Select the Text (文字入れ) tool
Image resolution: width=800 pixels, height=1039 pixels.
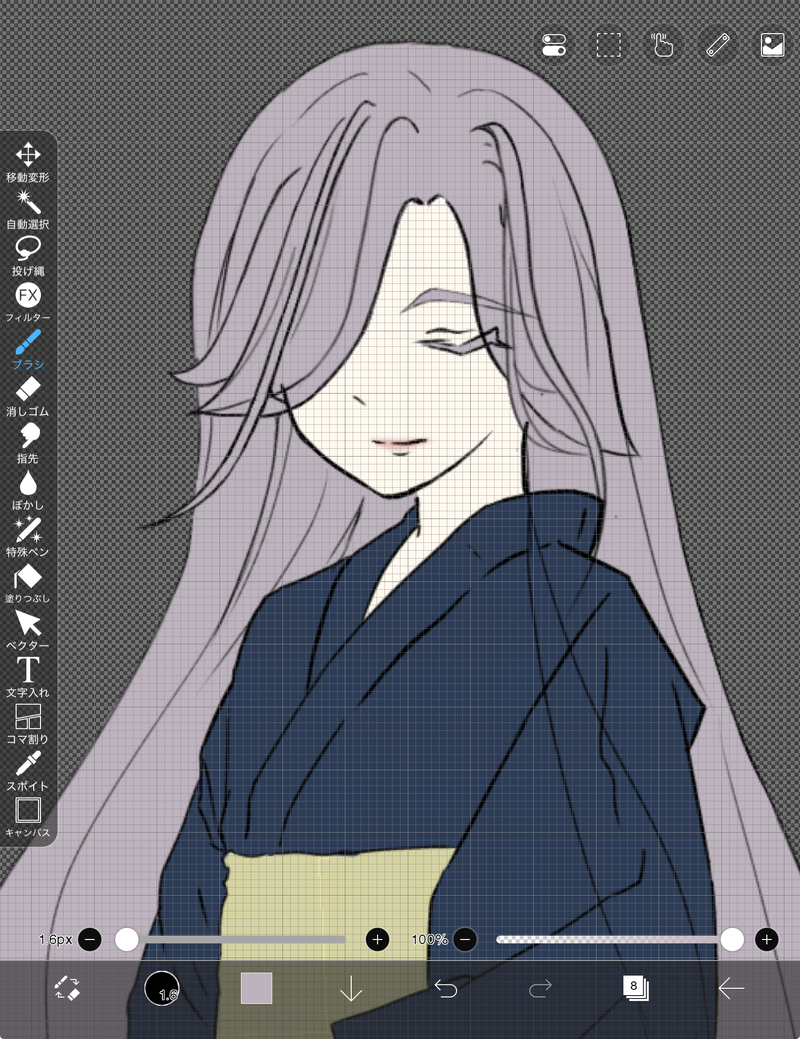click(x=28, y=677)
